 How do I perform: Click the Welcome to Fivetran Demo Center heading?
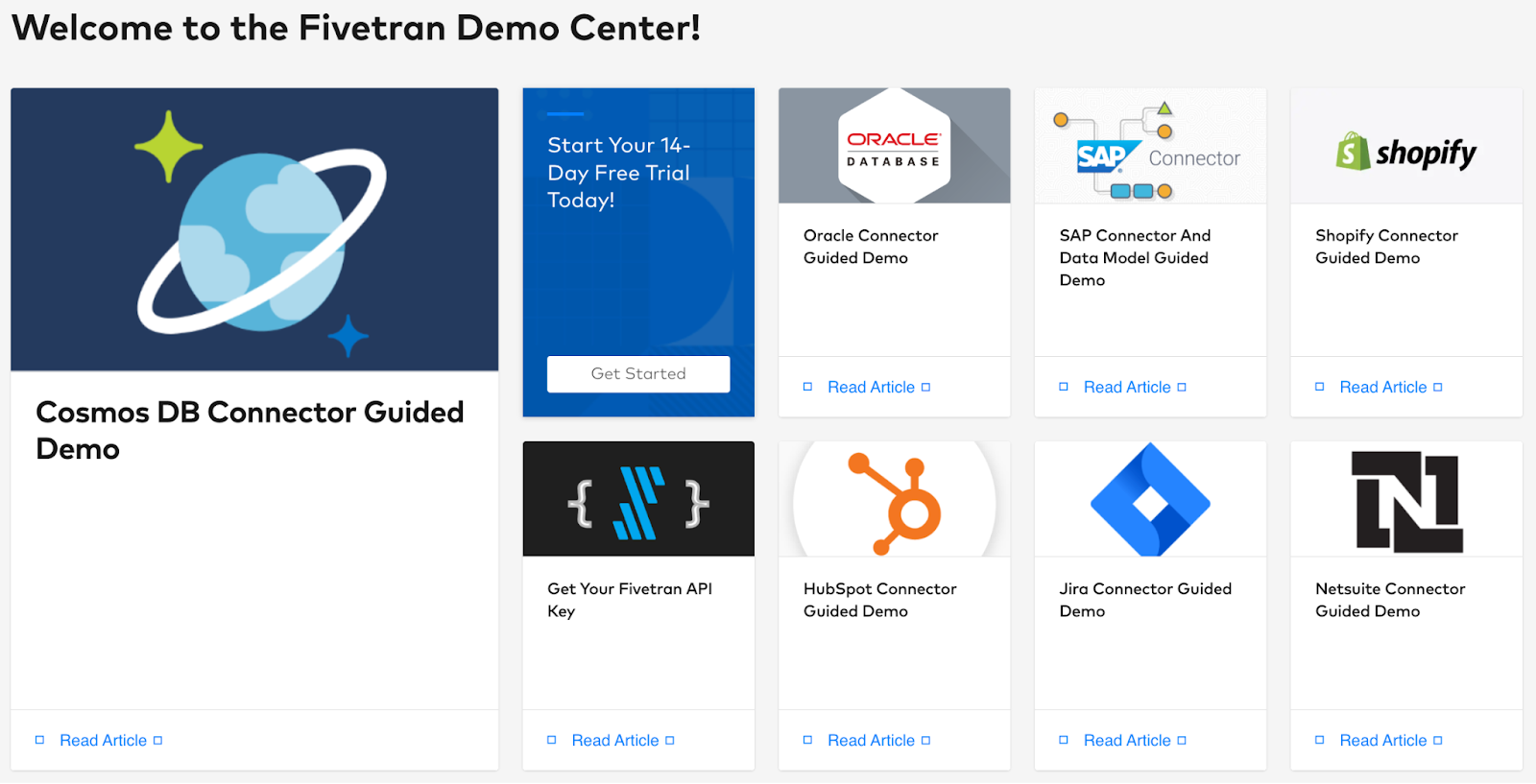[356, 28]
